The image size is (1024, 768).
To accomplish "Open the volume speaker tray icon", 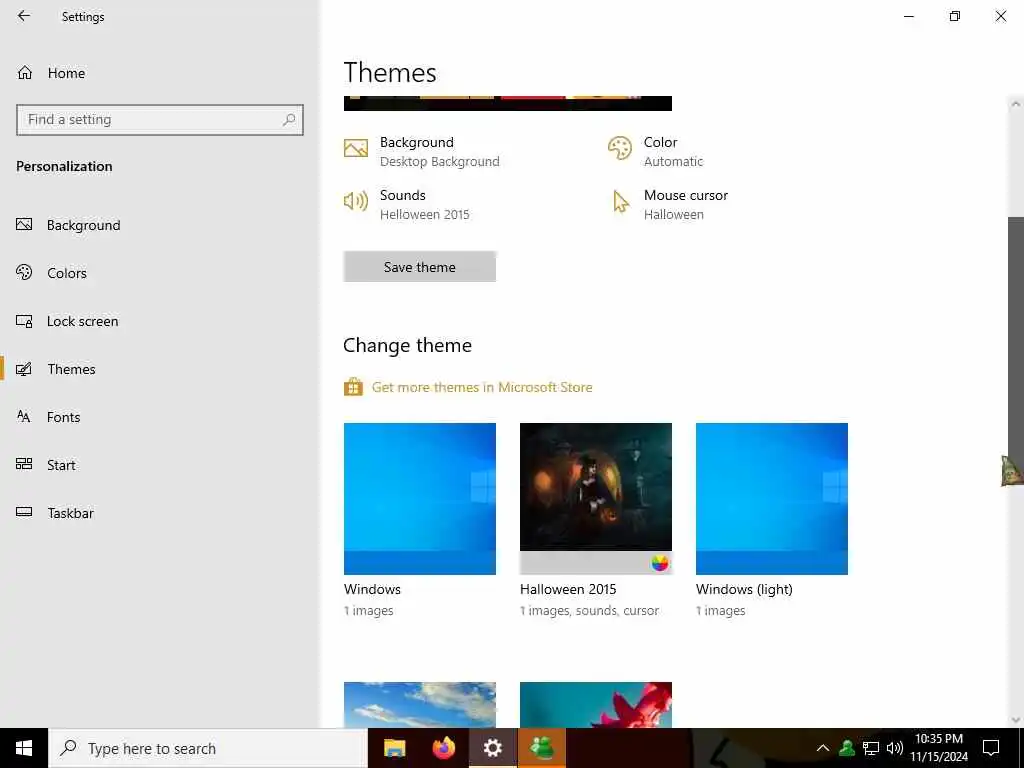I will (895, 748).
